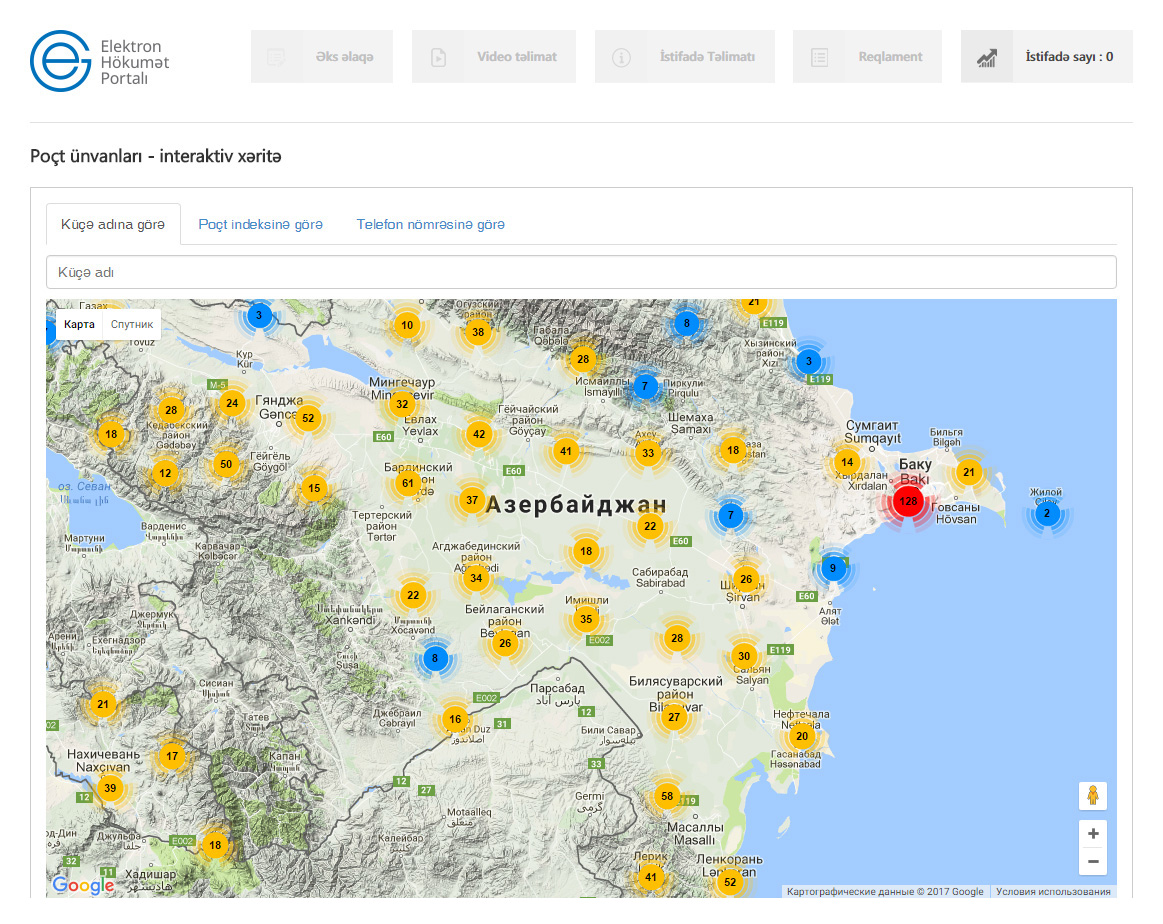Zoom in the map with plus button

point(1093,834)
